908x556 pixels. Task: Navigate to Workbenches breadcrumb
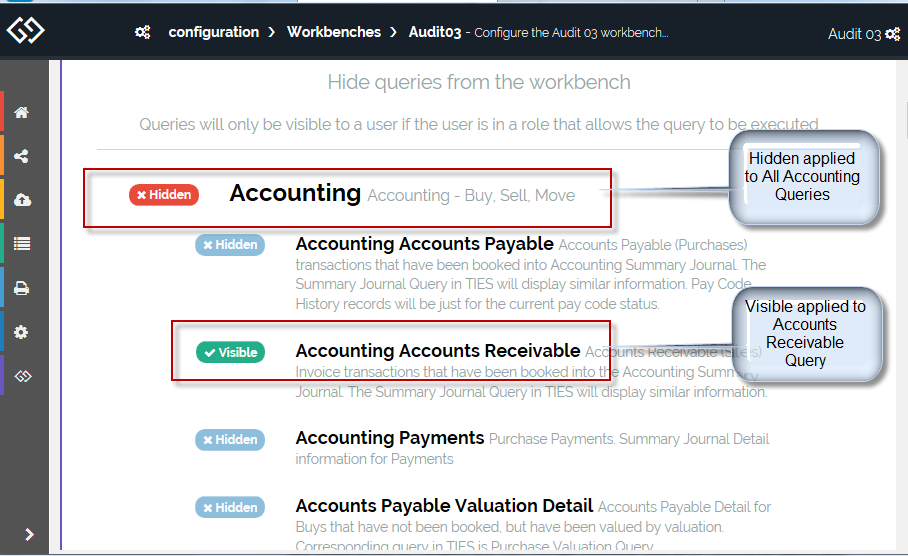(x=334, y=32)
